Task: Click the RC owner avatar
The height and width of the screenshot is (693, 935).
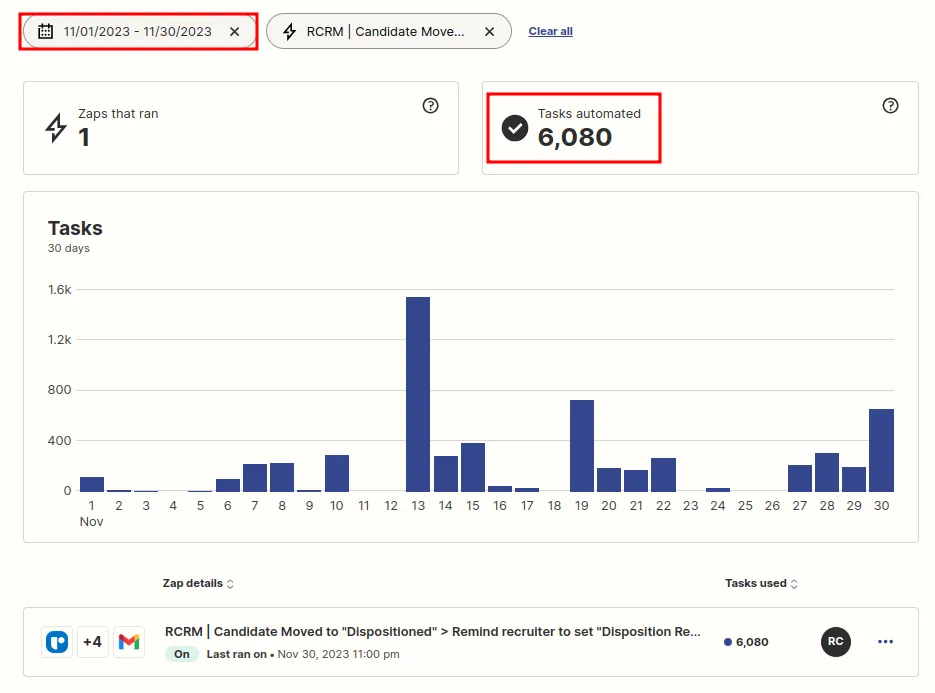Action: 835,642
